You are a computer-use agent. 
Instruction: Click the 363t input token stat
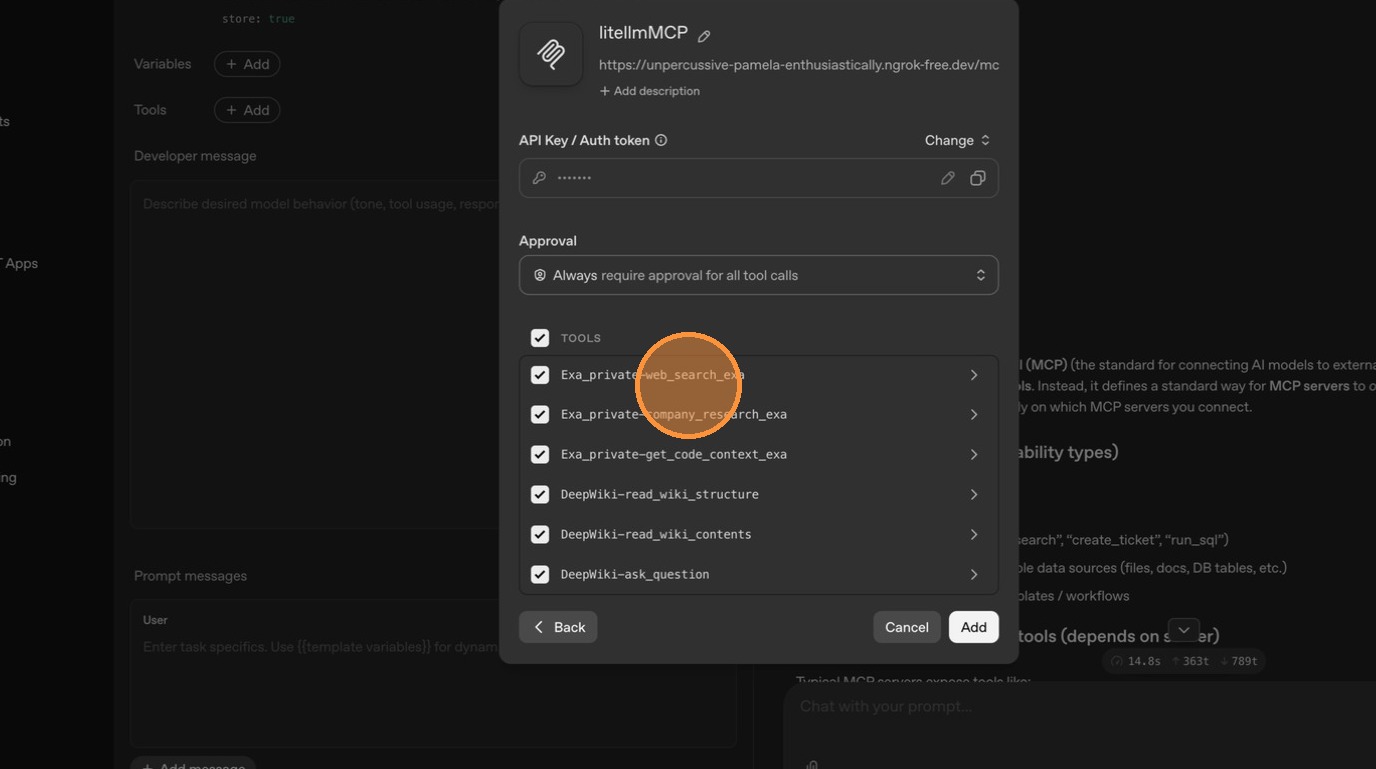coord(1190,661)
